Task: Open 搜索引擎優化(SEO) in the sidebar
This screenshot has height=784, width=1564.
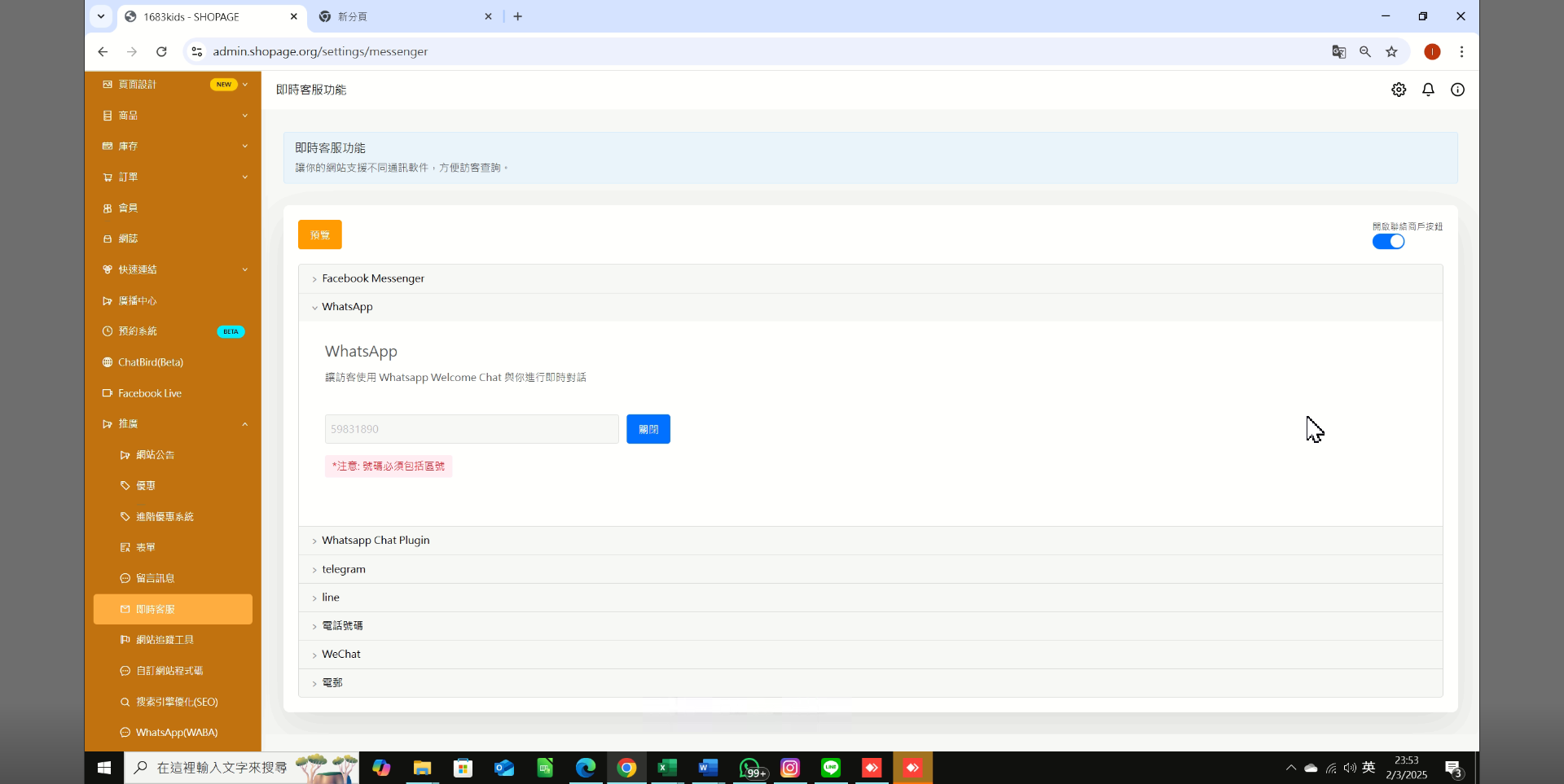Action: [x=173, y=702]
